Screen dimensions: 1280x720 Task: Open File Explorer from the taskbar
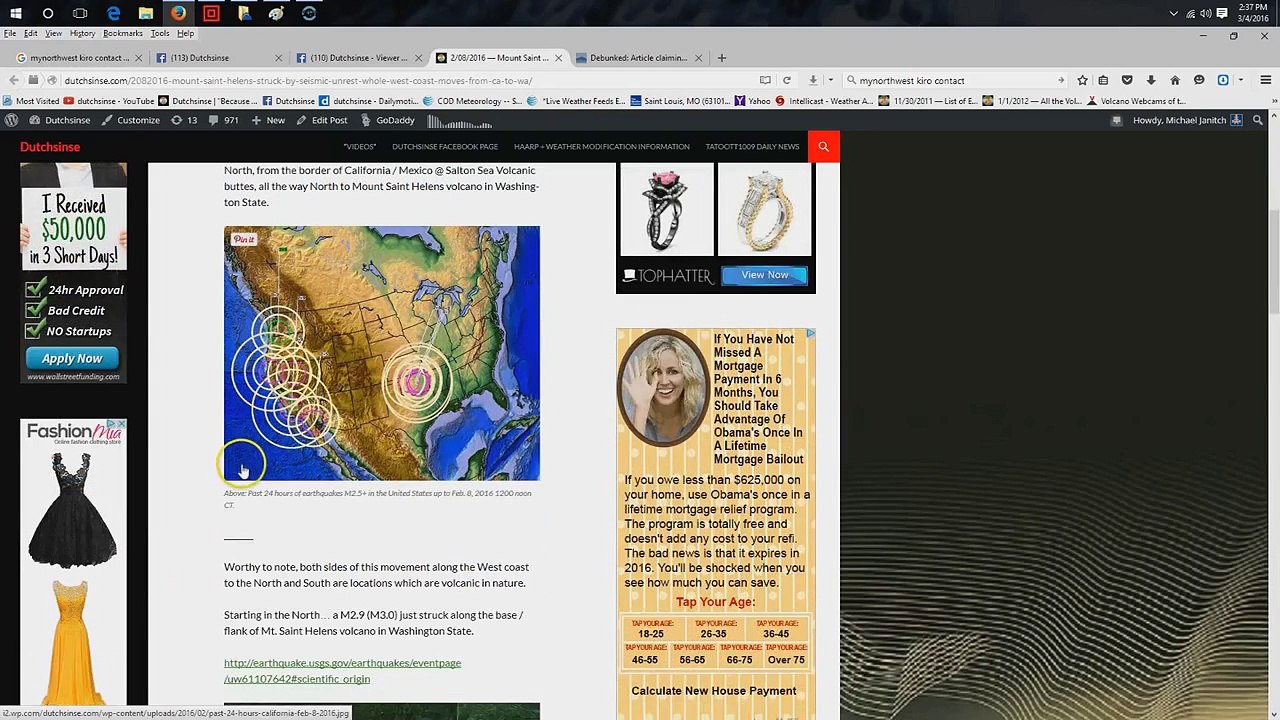(146, 13)
